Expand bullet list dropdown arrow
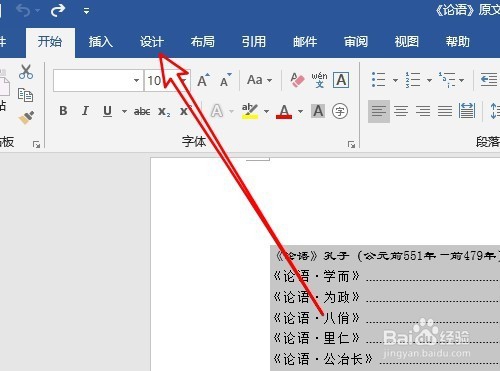500x371 pixels. (x=395, y=80)
